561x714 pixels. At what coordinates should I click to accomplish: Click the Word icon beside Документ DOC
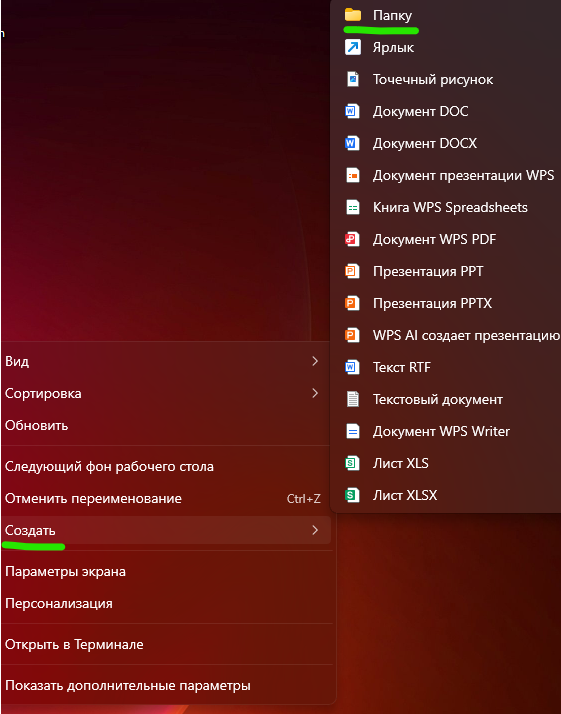click(x=352, y=111)
